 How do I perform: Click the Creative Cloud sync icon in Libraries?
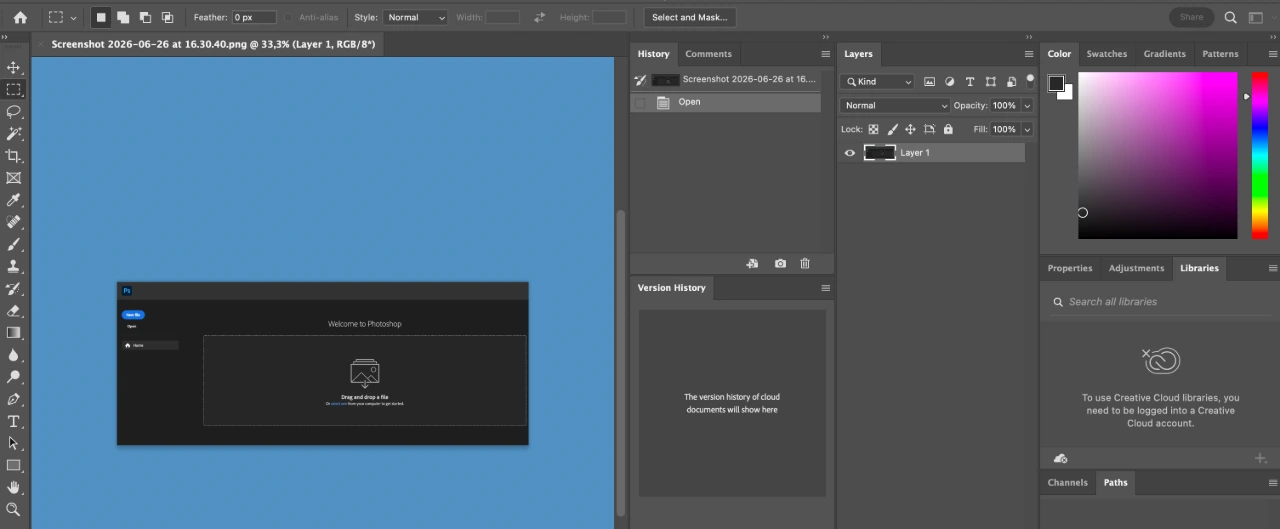[1060, 458]
